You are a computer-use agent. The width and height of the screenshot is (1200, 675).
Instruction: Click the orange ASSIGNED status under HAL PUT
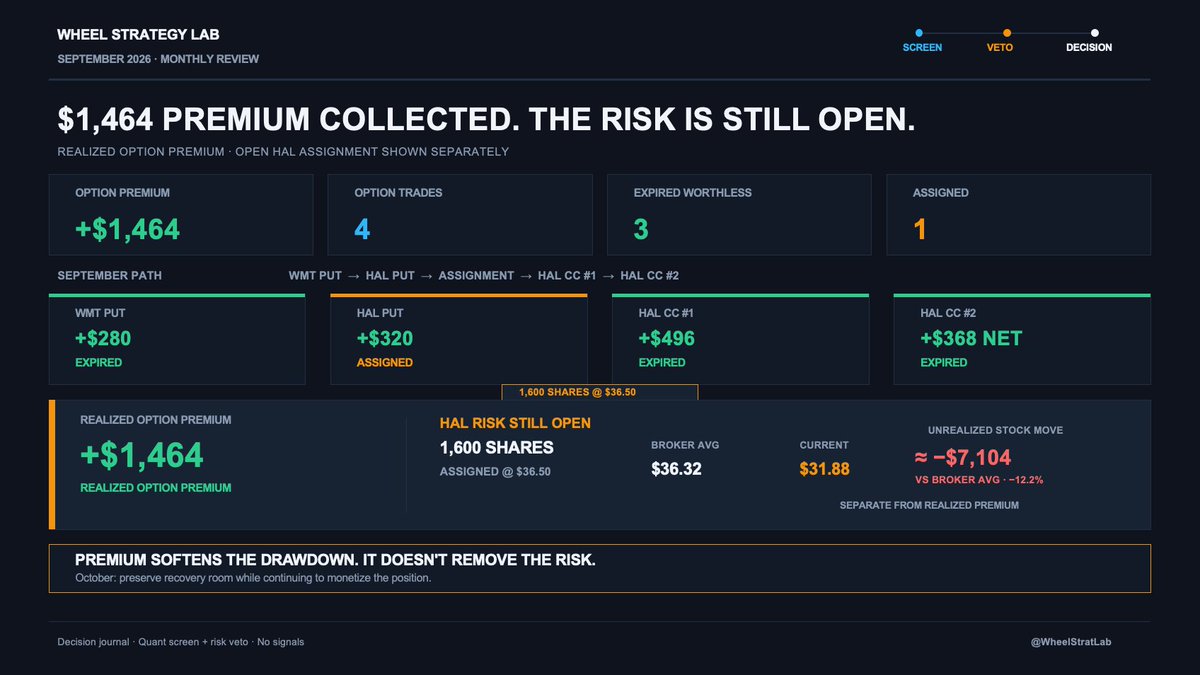coord(385,363)
